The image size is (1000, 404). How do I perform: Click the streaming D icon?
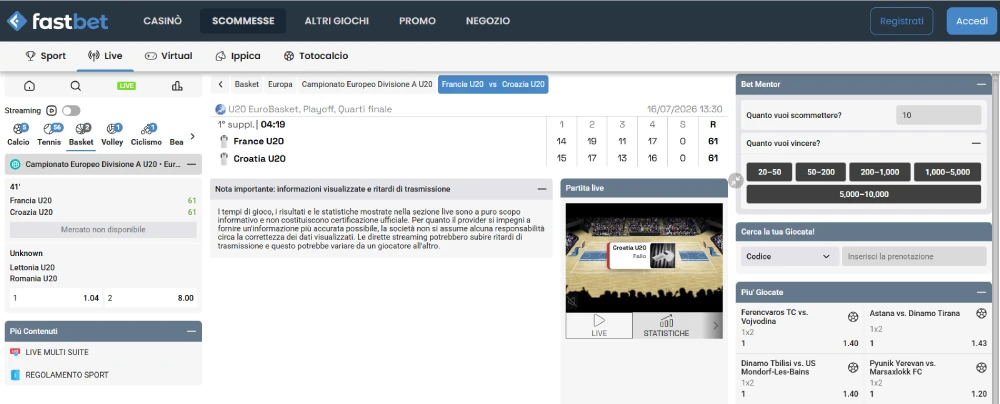[x=52, y=110]
